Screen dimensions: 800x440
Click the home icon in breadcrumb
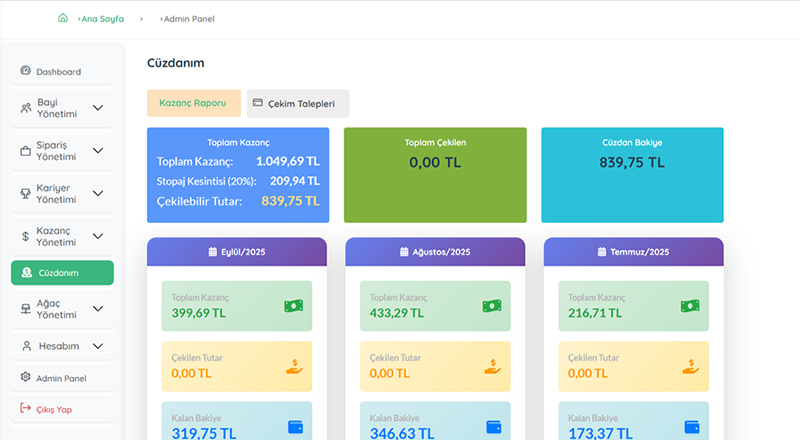point(63,18)
